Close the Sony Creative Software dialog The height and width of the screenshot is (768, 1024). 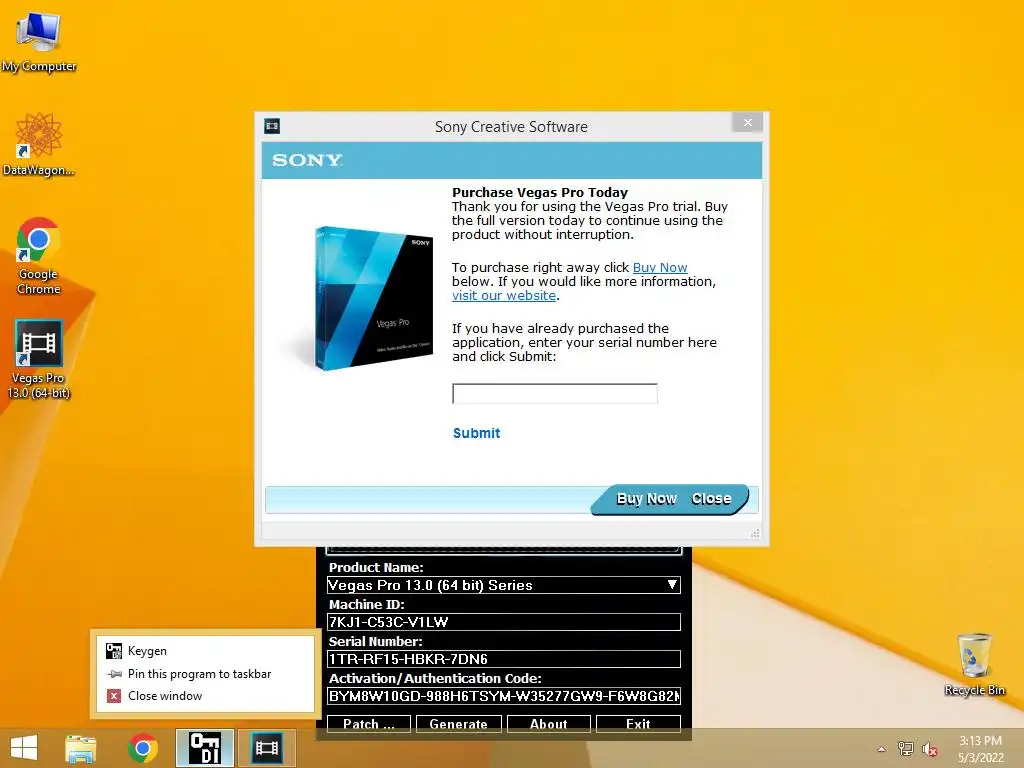click(x=748, y=122)
